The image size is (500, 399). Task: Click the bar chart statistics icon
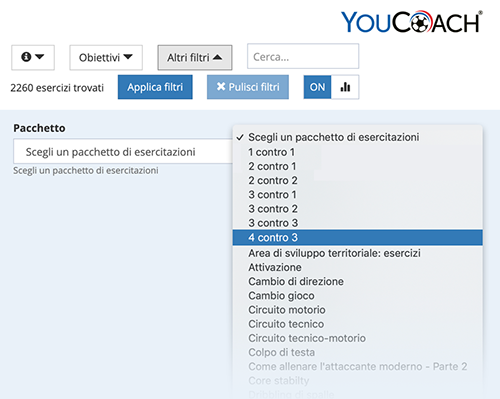click(x=345, y=87)
